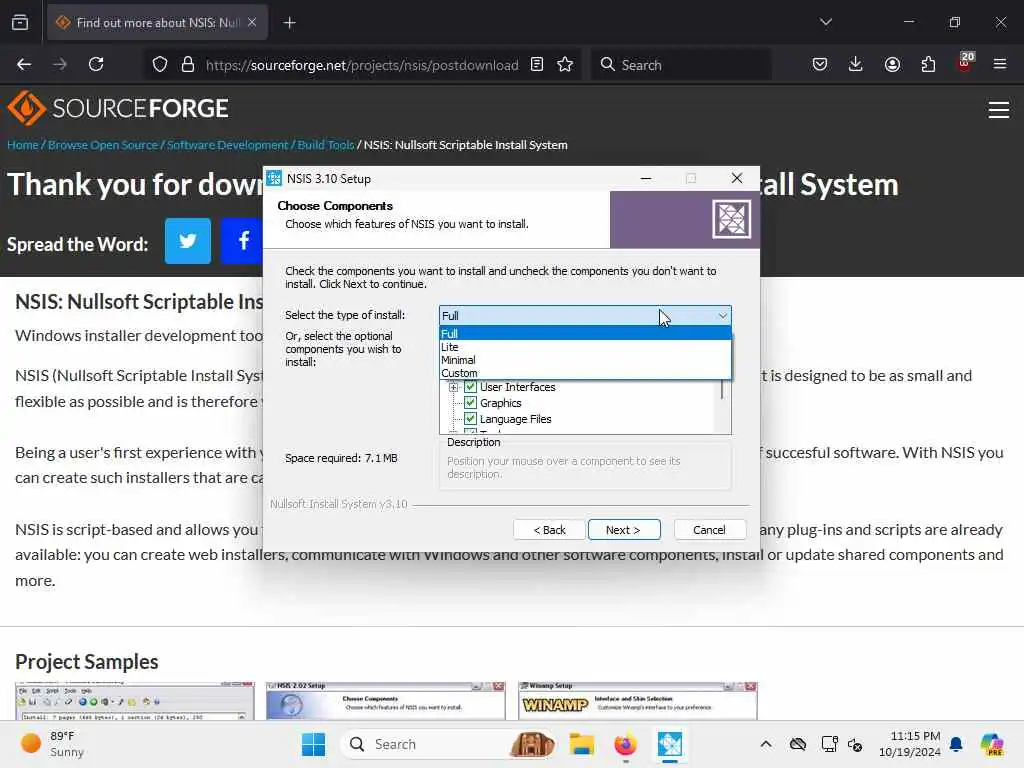Uncheck the Graphics component
1024x768 pixels.
(470, 403)
